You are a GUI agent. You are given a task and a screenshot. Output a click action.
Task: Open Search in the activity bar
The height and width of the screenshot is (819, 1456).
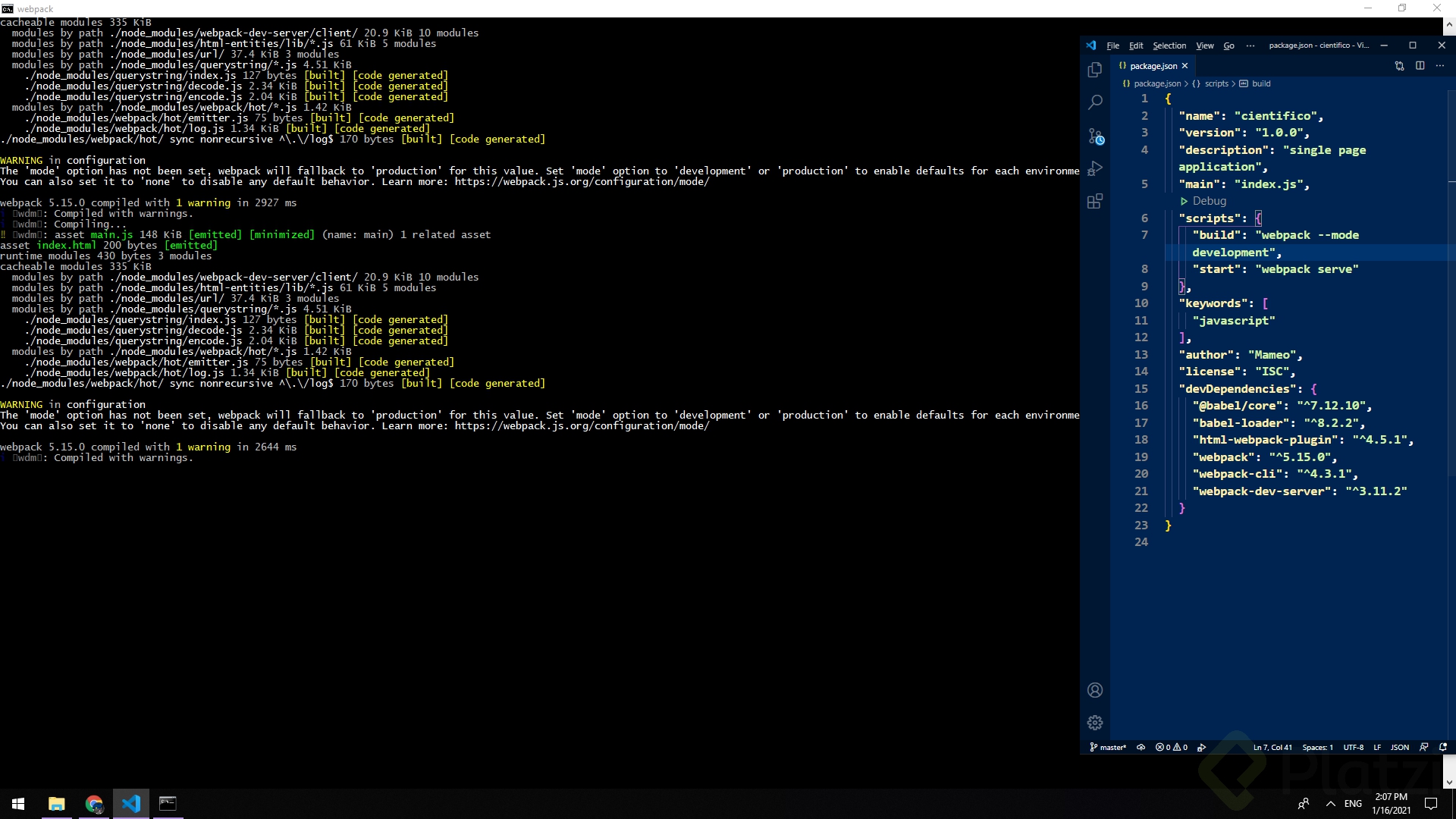pyautogui.click(x=1095, y=102)
